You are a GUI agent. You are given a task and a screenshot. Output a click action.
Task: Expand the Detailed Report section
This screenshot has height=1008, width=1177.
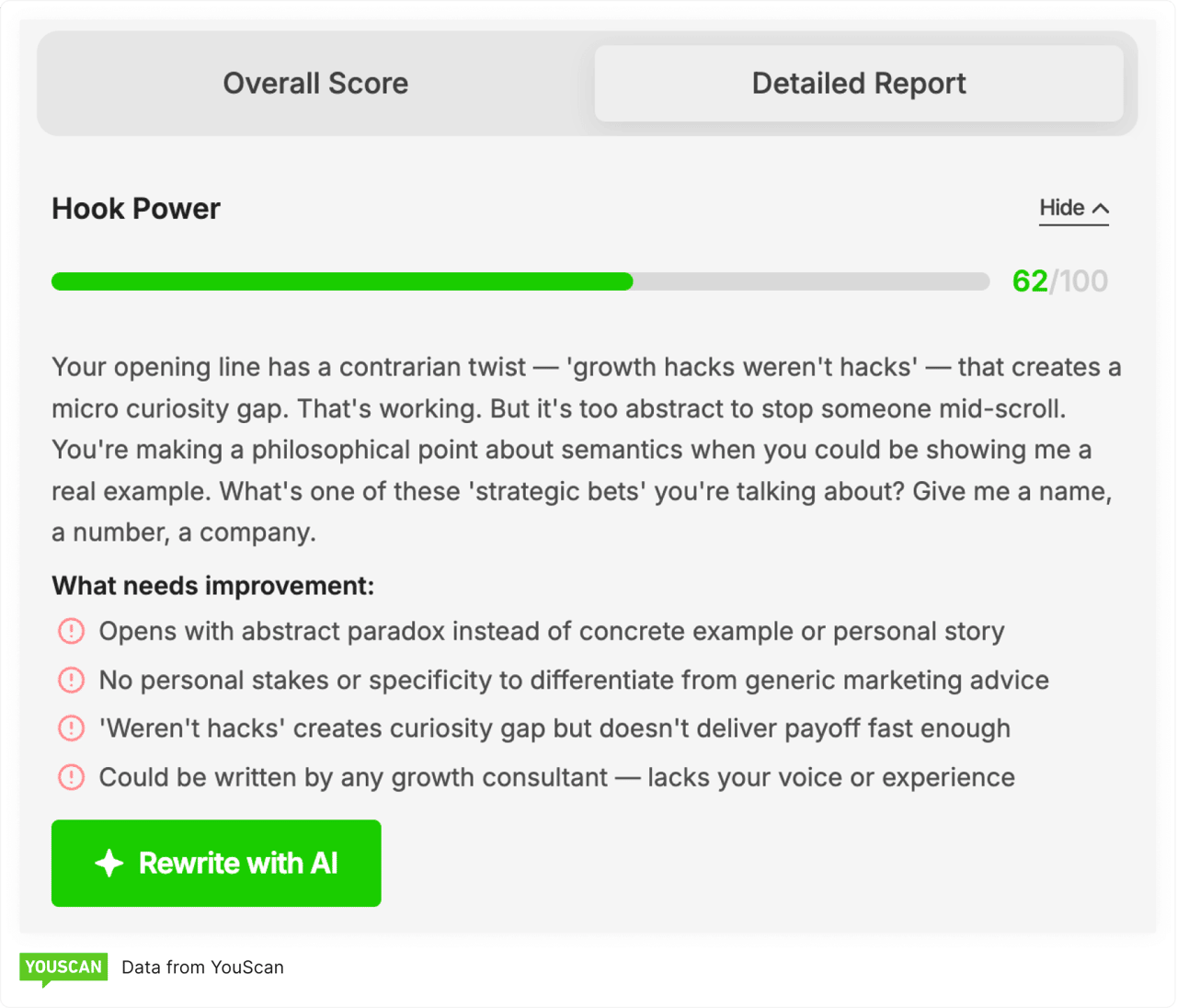point(859,83)
